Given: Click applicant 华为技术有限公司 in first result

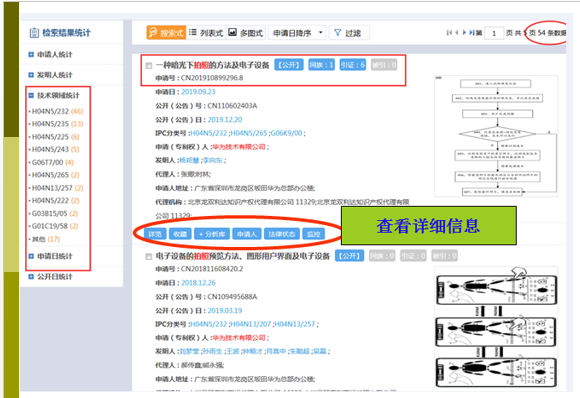Looking at the screenshot, I should click(x=239, y=147).
